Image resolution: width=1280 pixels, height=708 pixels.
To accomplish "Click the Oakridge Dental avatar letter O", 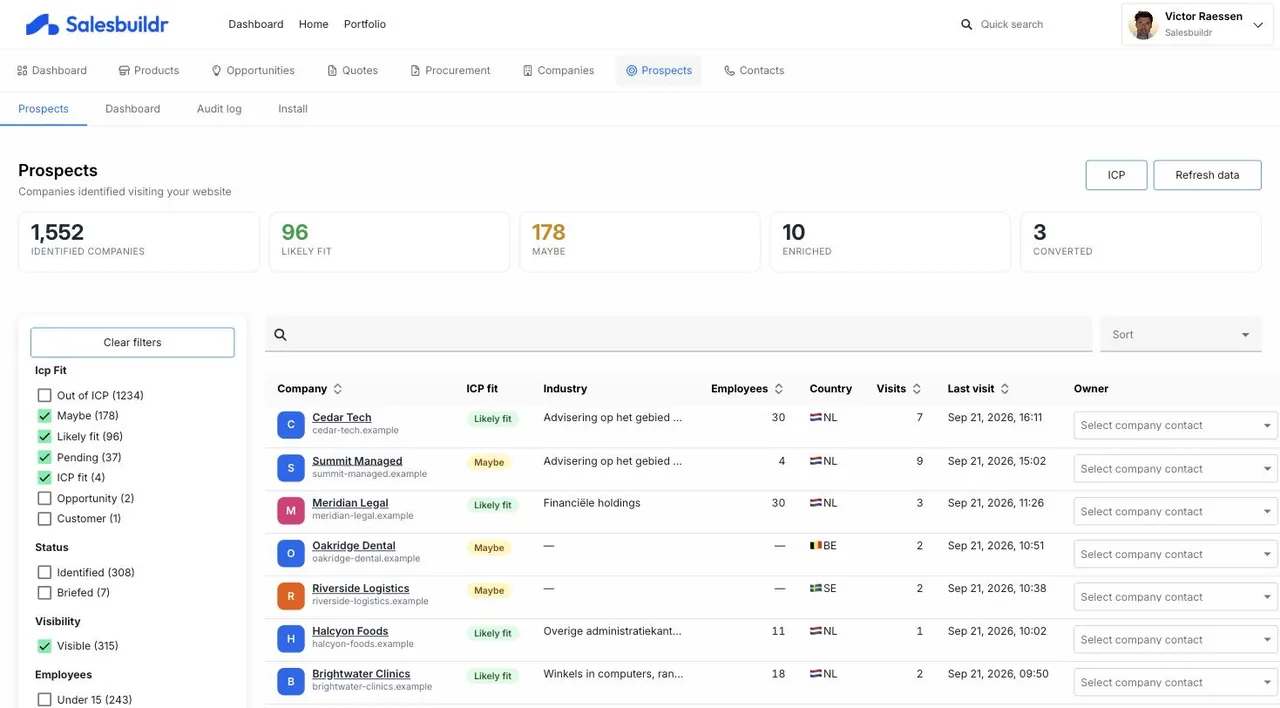I will pyautogui.click(x=291, y=553).
